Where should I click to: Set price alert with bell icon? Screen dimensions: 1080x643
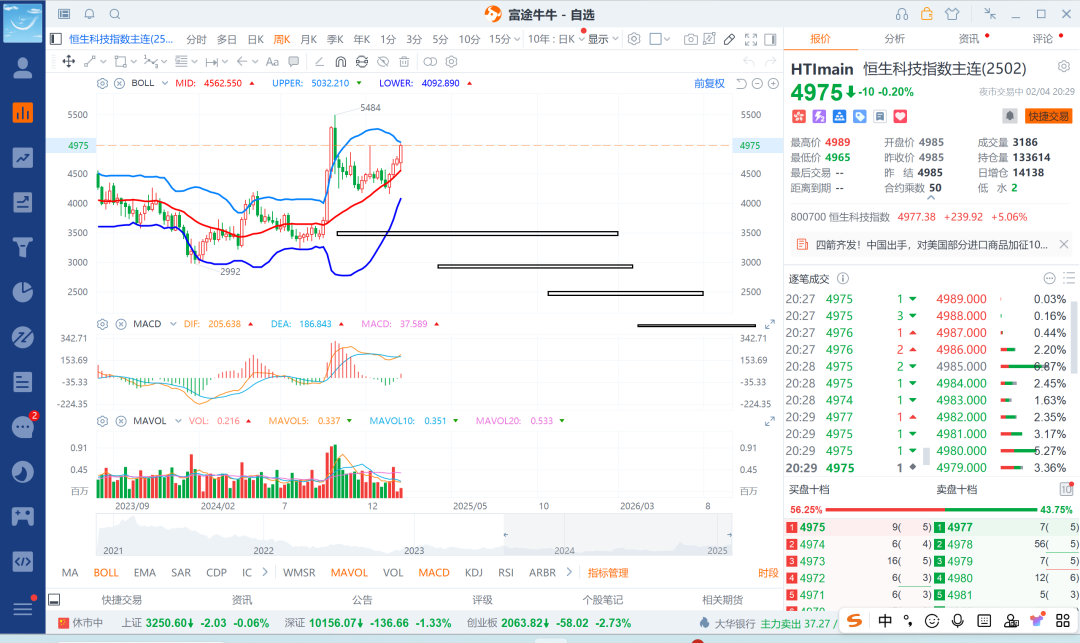click(1009, 116)
